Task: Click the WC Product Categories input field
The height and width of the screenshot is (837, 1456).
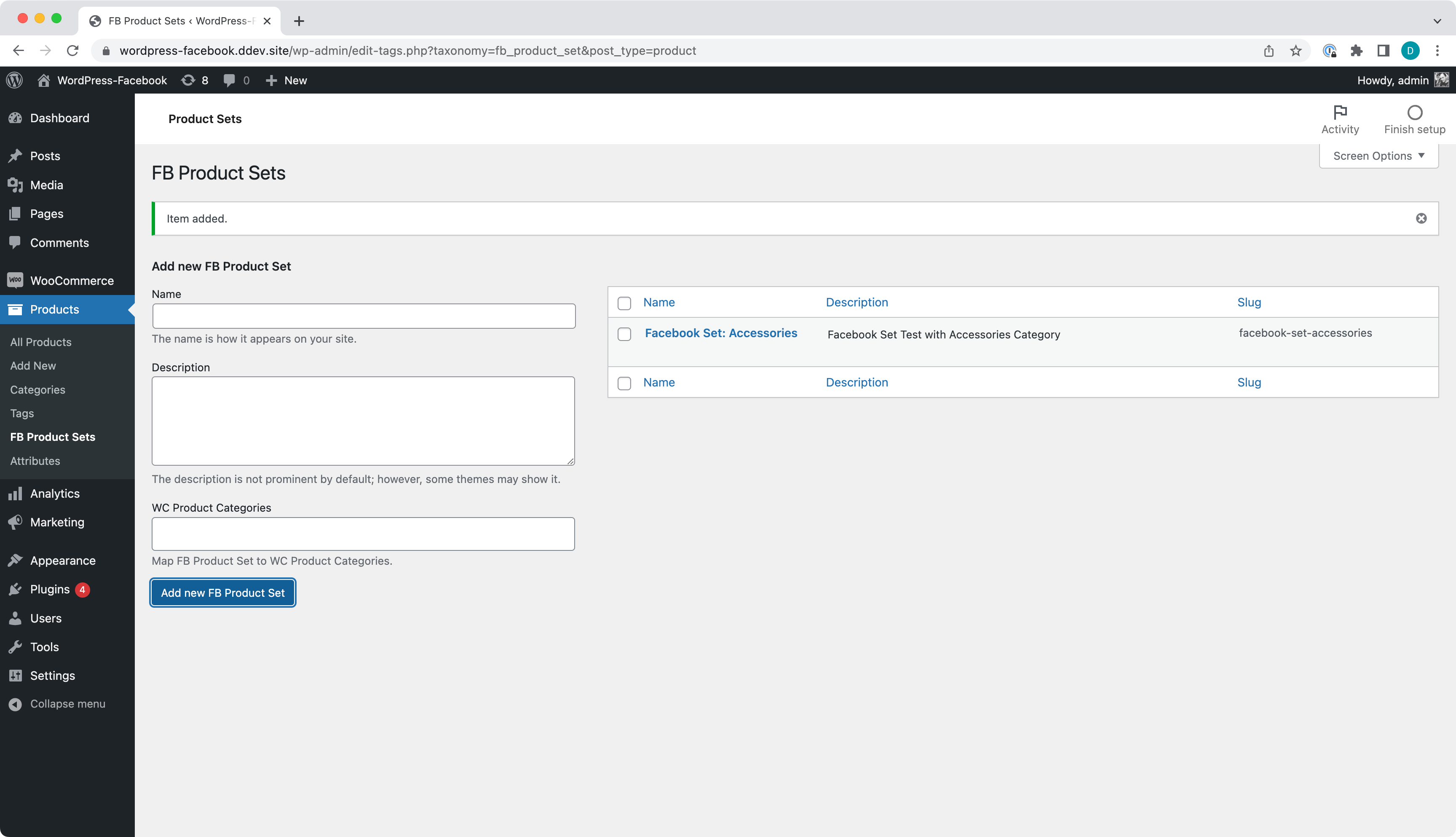Action: 363,533
